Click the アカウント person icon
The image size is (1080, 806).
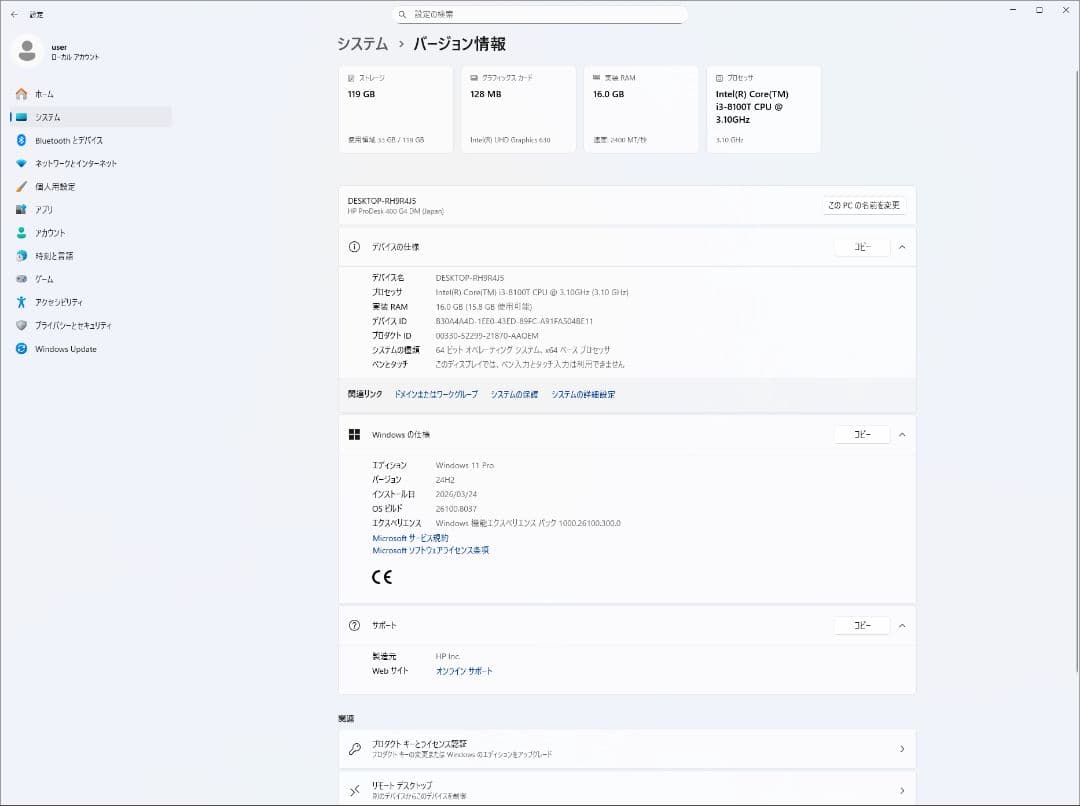(x=21, y=233)
